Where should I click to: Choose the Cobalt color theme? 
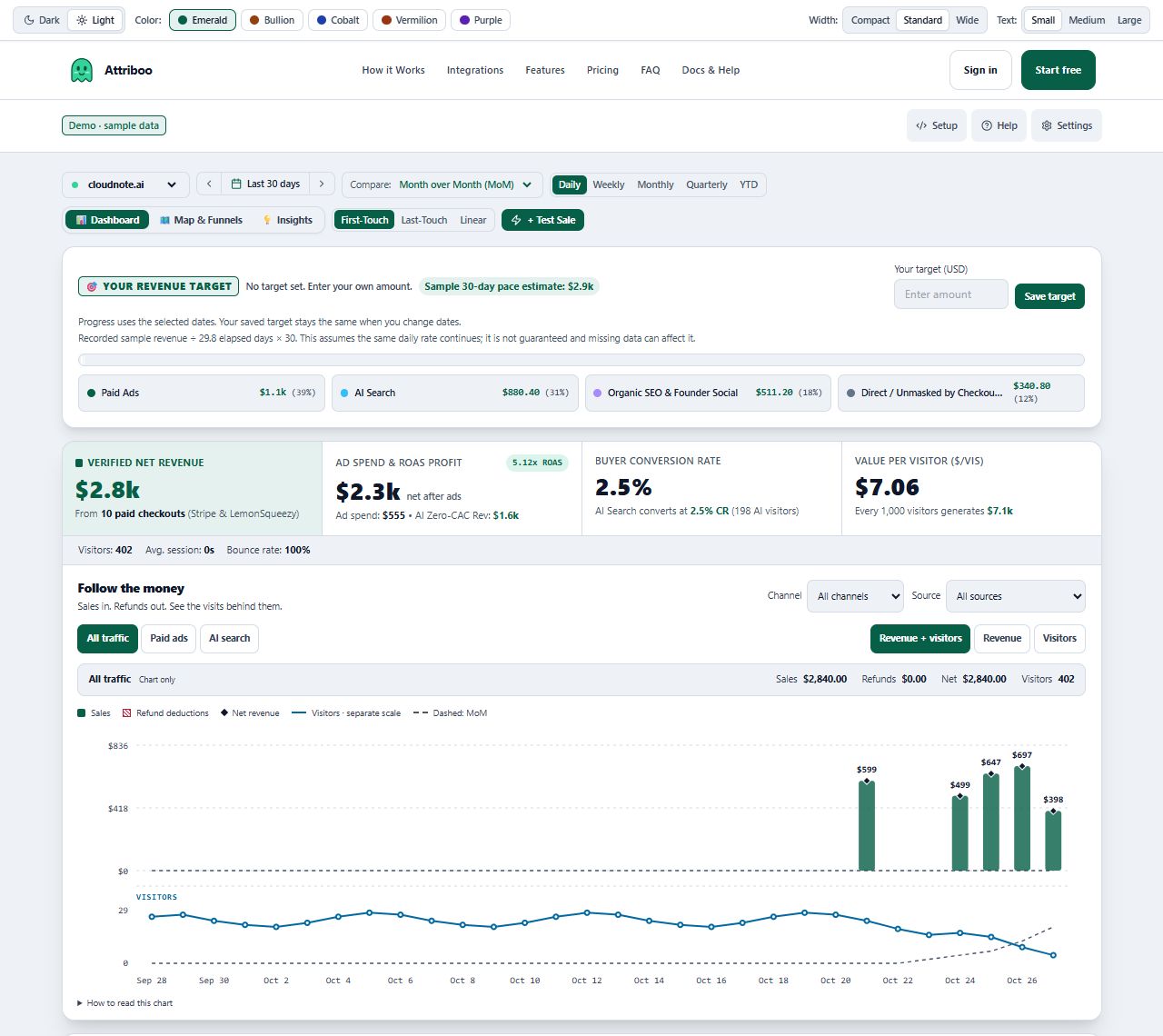click(338, 20)
